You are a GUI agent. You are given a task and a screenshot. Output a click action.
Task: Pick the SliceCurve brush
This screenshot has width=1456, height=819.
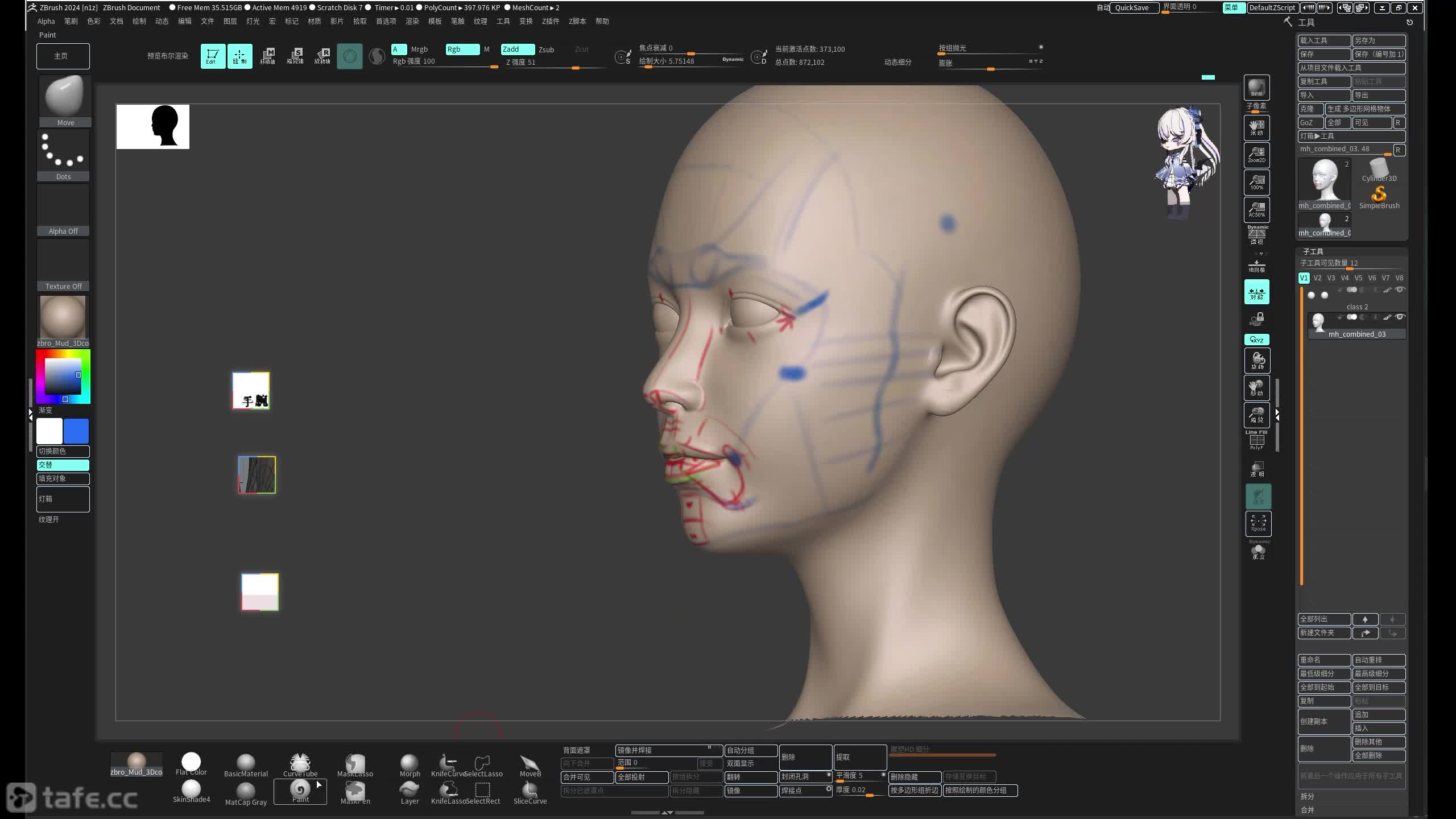pyautogui.click(x=530, y=792)
